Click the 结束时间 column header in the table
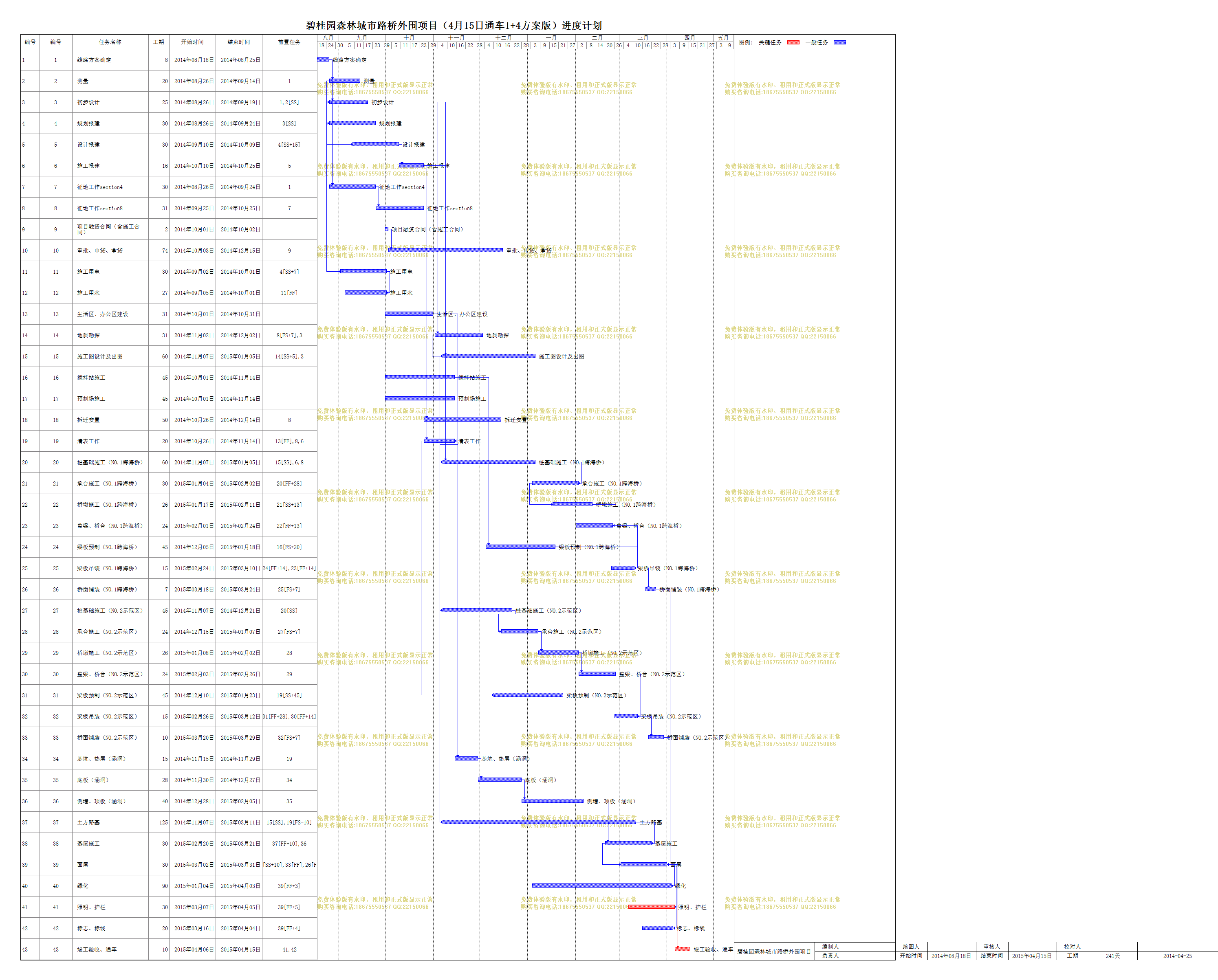The height and width of the screenshot is (980, 1218). 239,42
